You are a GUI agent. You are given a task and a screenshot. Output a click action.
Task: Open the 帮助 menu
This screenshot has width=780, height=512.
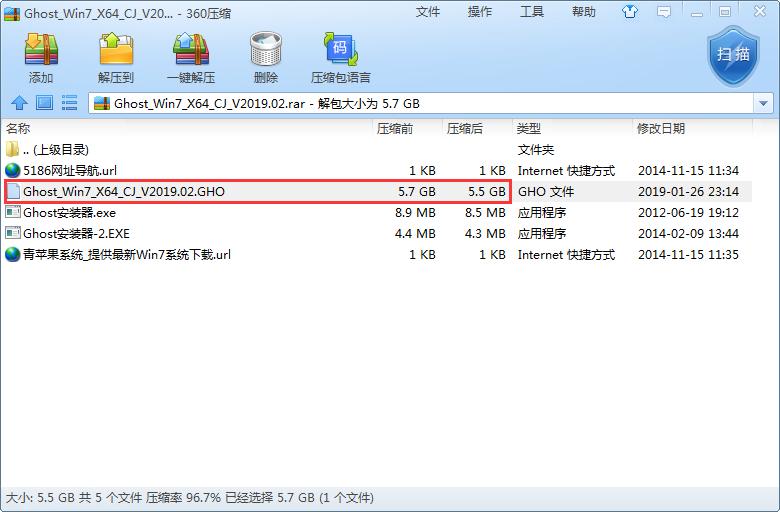click(584, 12)
